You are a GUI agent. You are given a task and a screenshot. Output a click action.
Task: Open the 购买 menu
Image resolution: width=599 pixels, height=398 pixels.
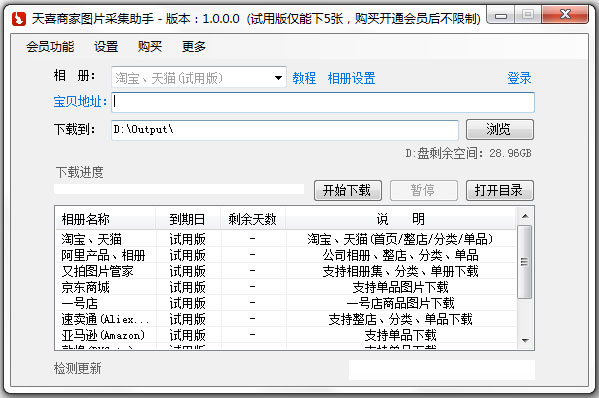pyautogui.click(x=150, y=47)
